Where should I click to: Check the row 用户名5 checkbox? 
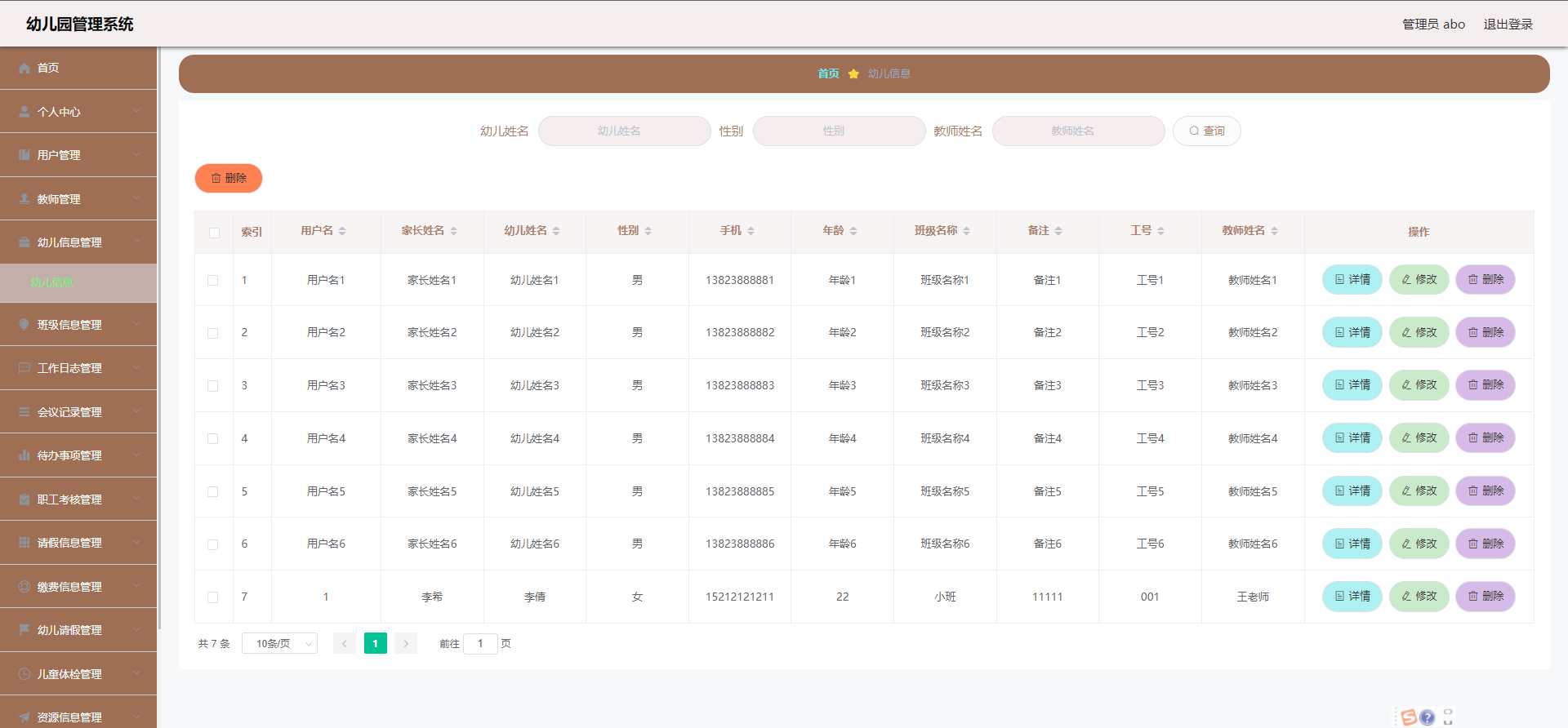pos(213,491)
